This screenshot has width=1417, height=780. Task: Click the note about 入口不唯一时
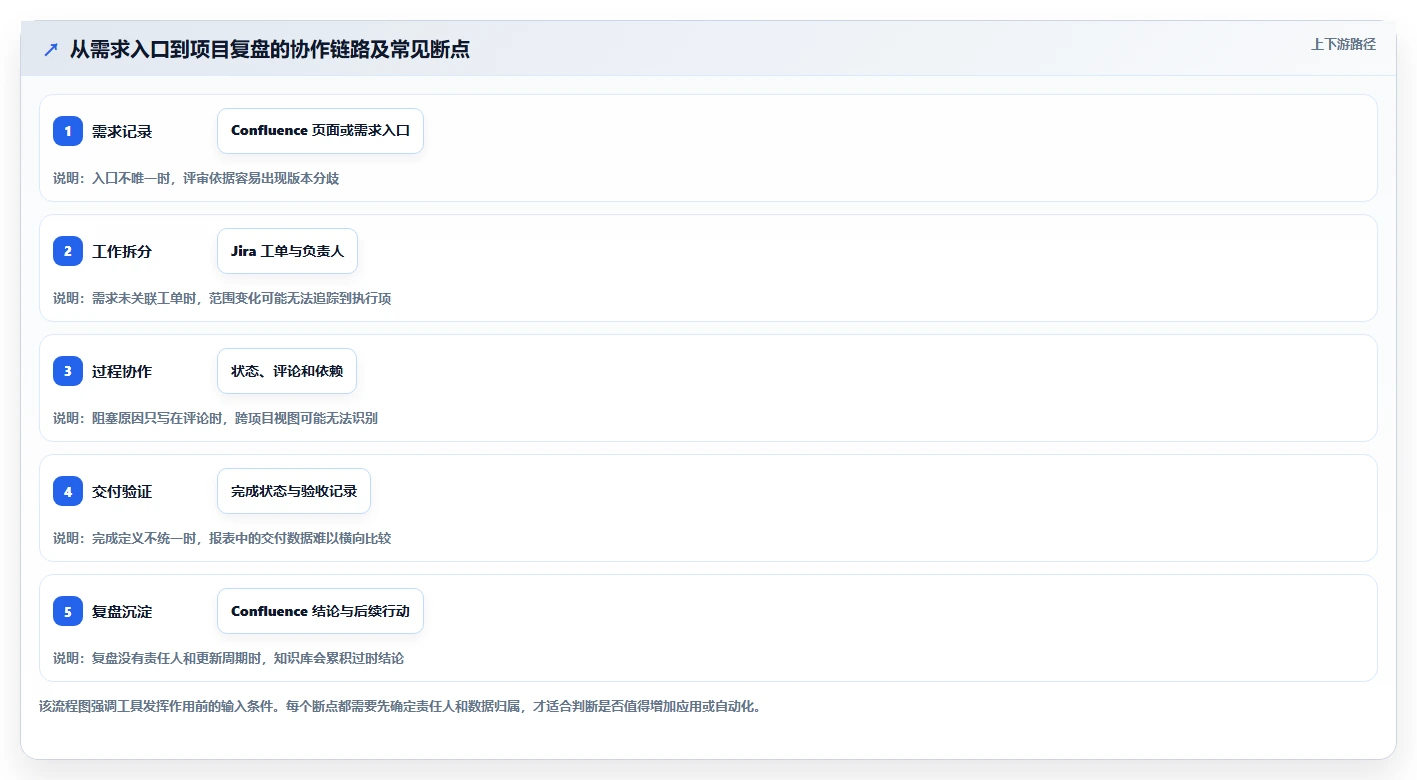[196, 178]
